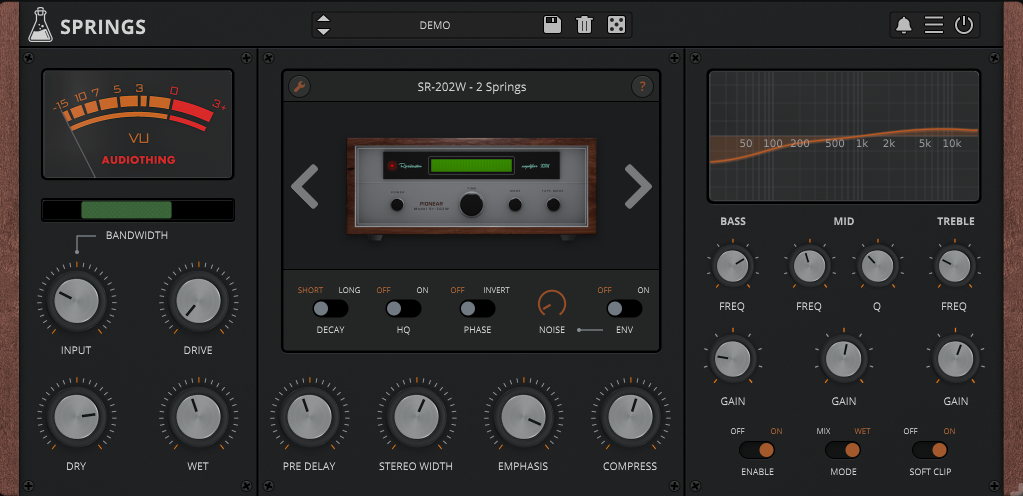Screen dimensions: 1023x496
Task: Click the preset up/down stepper arrows
Action: pos(323,25)
